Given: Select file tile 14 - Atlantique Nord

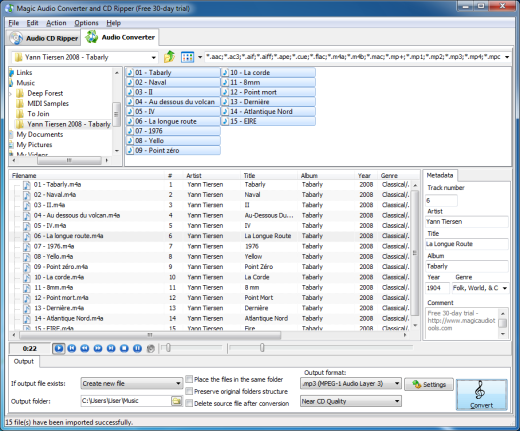Looking at the screenshot, I should point(268,112).
